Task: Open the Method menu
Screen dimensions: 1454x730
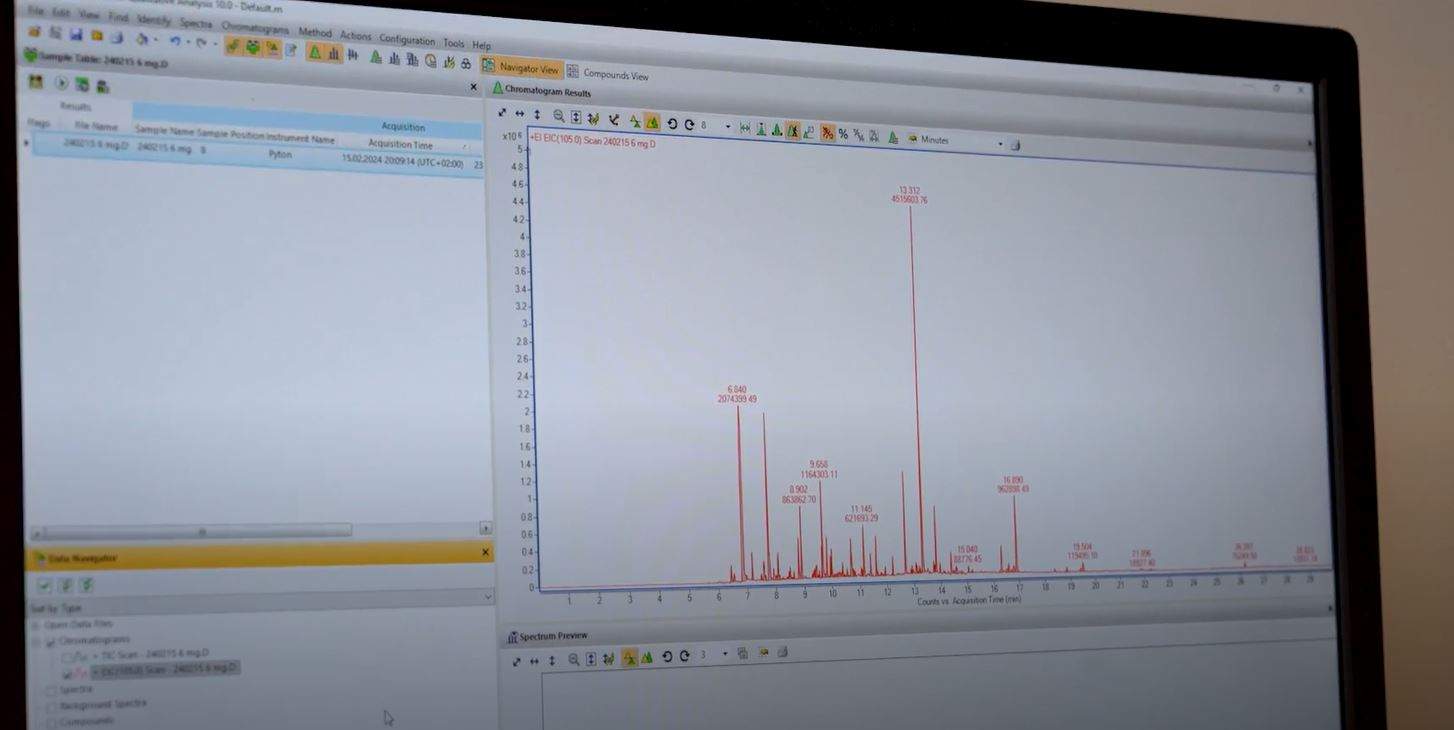Action: pyautogui.click(x=314, y=32)
